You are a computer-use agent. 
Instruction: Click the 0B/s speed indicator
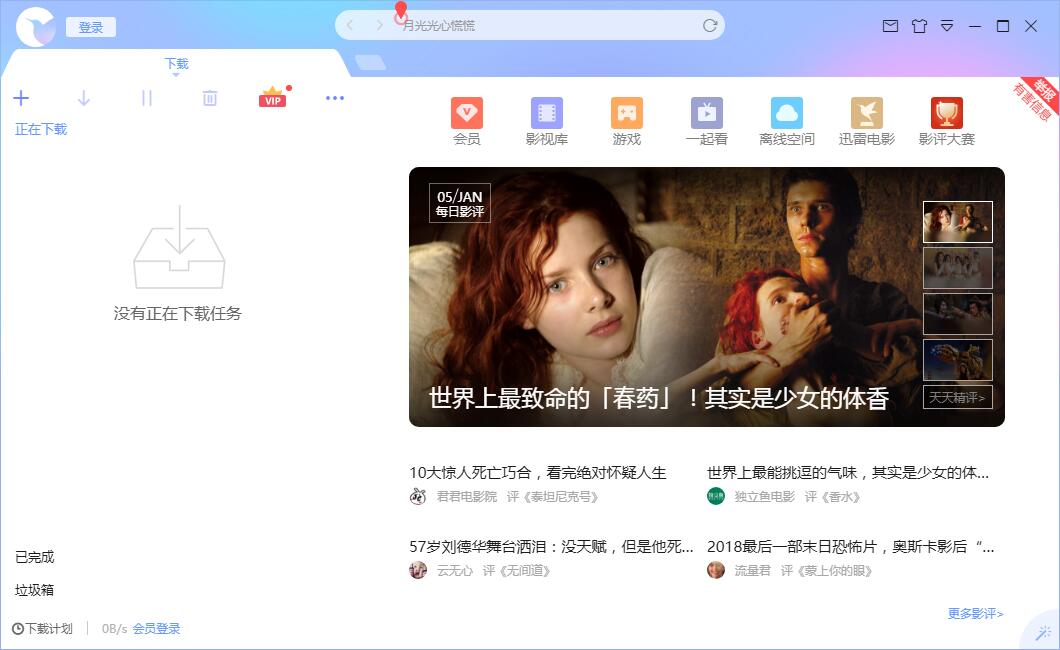tap(114, 628)
